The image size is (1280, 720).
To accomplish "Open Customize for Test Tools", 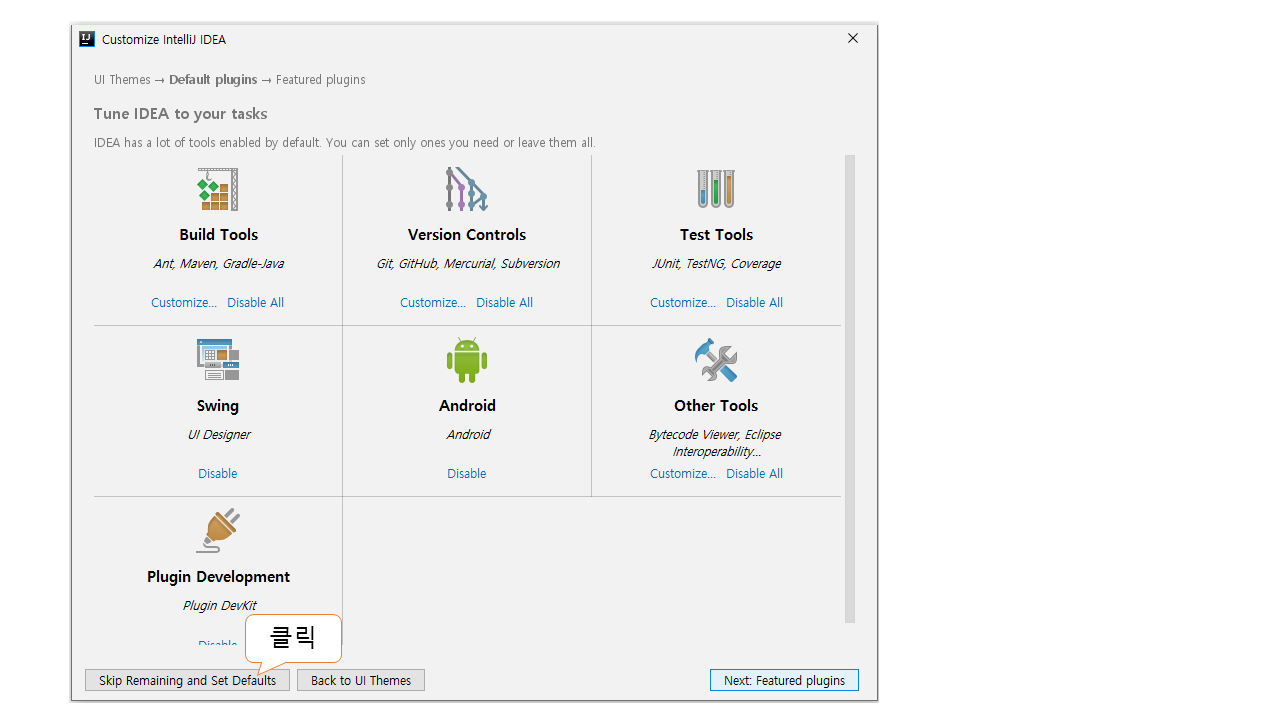I will 683,303.
